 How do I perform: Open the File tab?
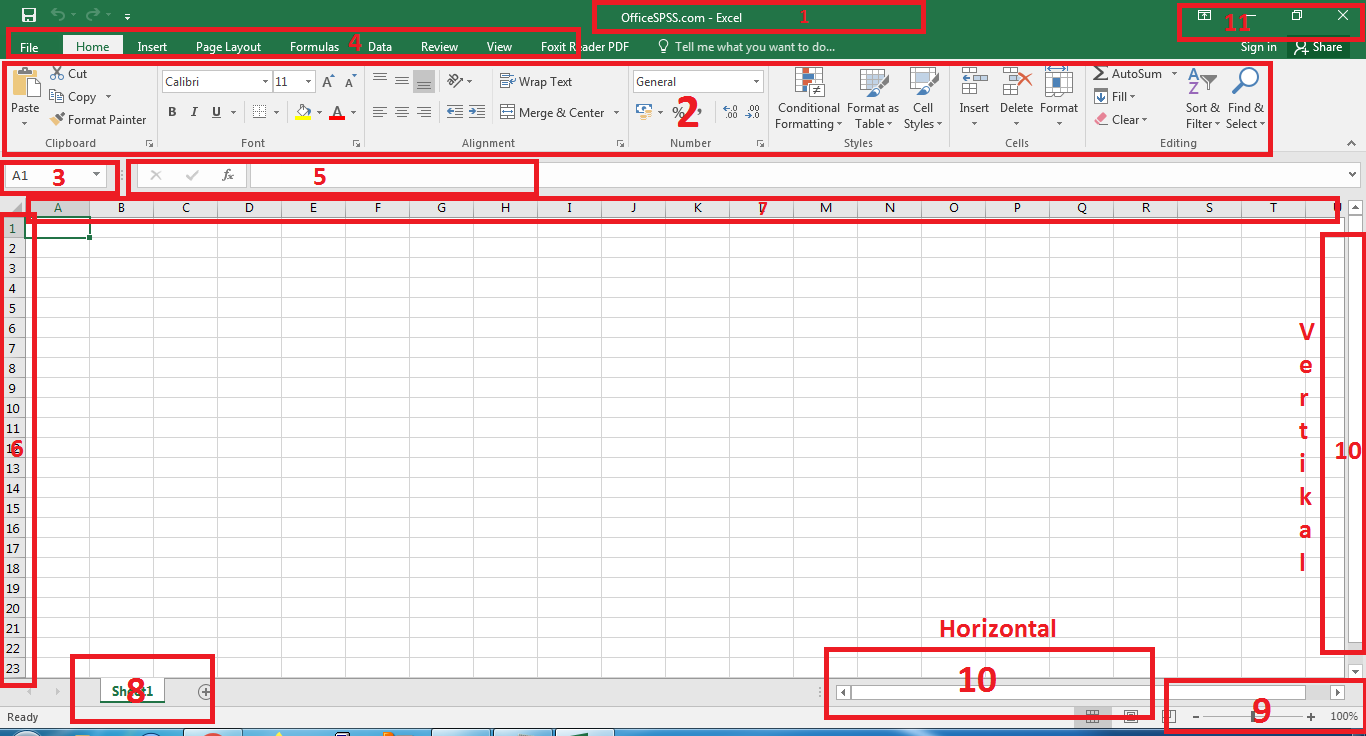[29, 47]
